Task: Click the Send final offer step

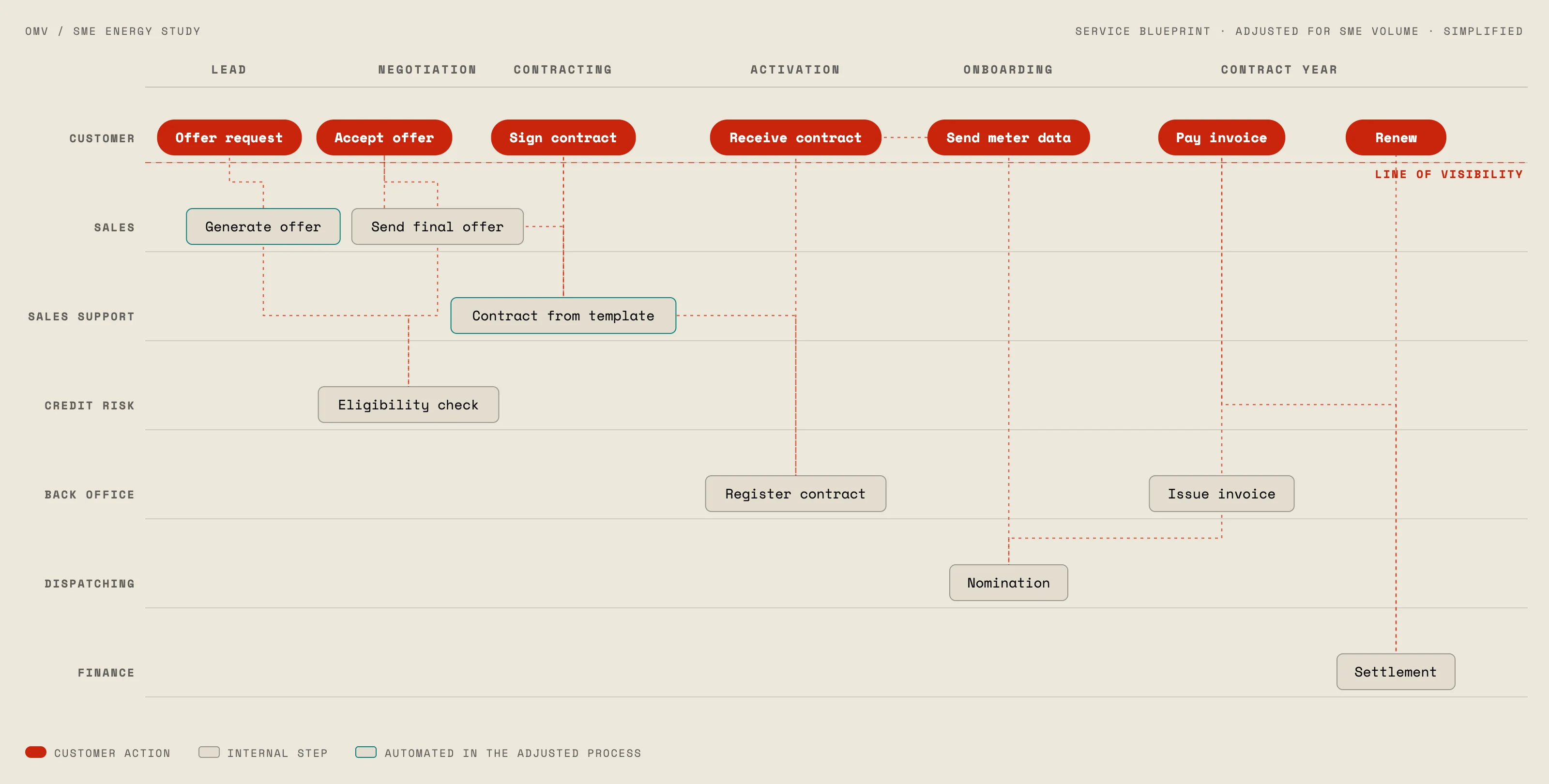Action: [437, 226]
